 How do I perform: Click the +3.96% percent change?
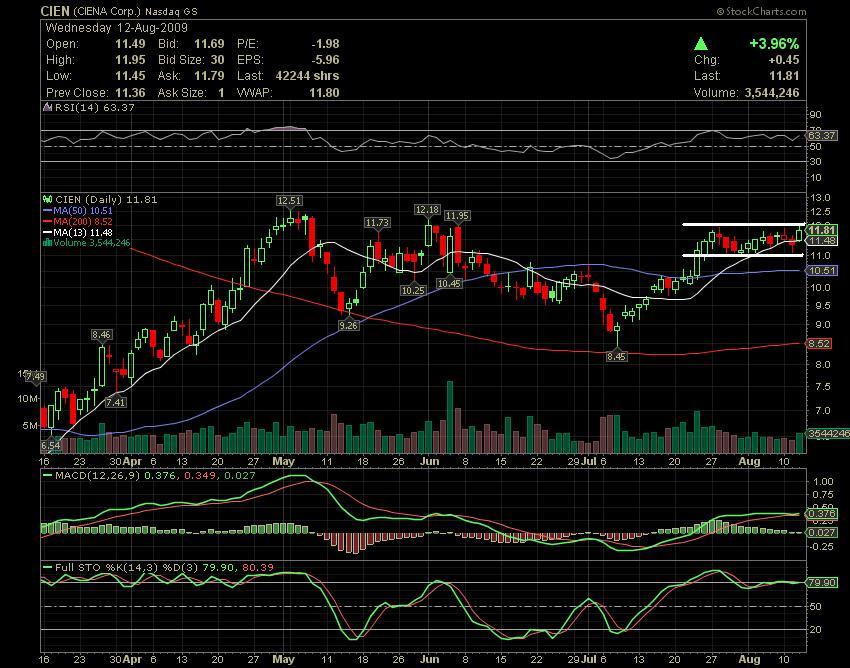774,44
